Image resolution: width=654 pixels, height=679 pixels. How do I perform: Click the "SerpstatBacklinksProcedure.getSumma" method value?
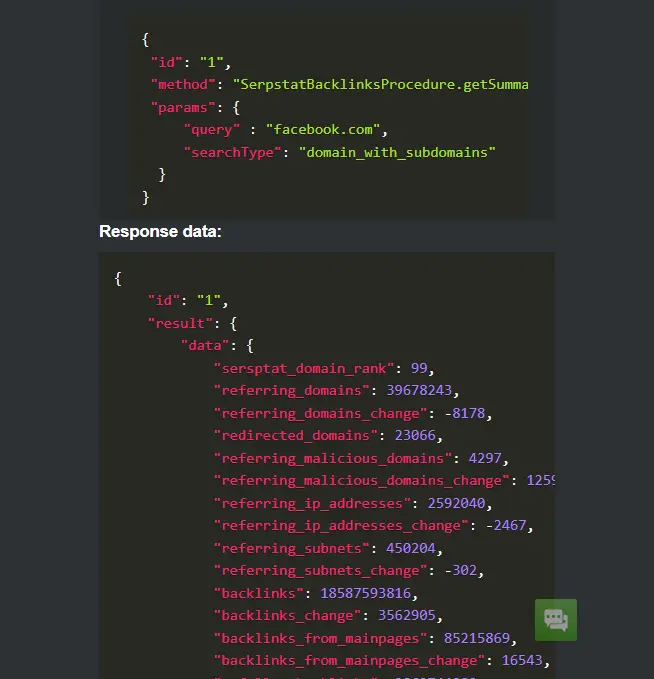[x=381, y=84]
